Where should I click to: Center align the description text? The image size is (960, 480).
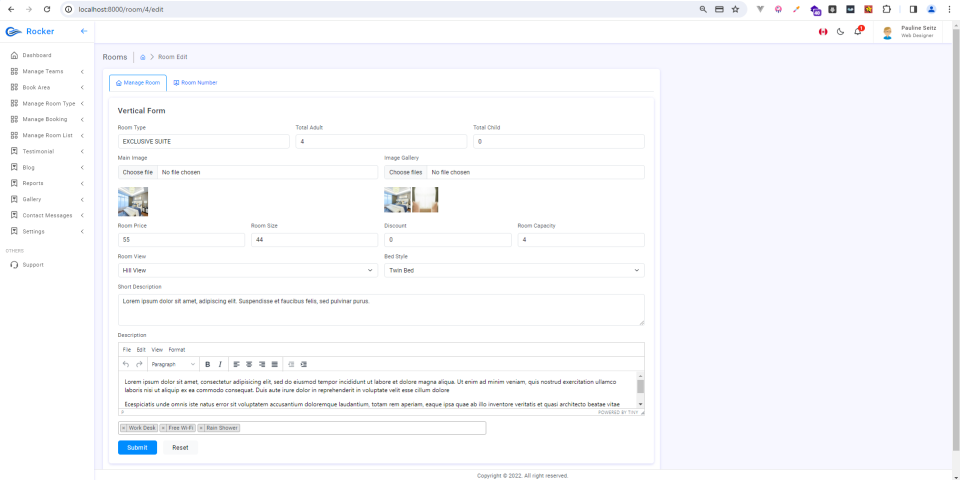click(249, 364)
